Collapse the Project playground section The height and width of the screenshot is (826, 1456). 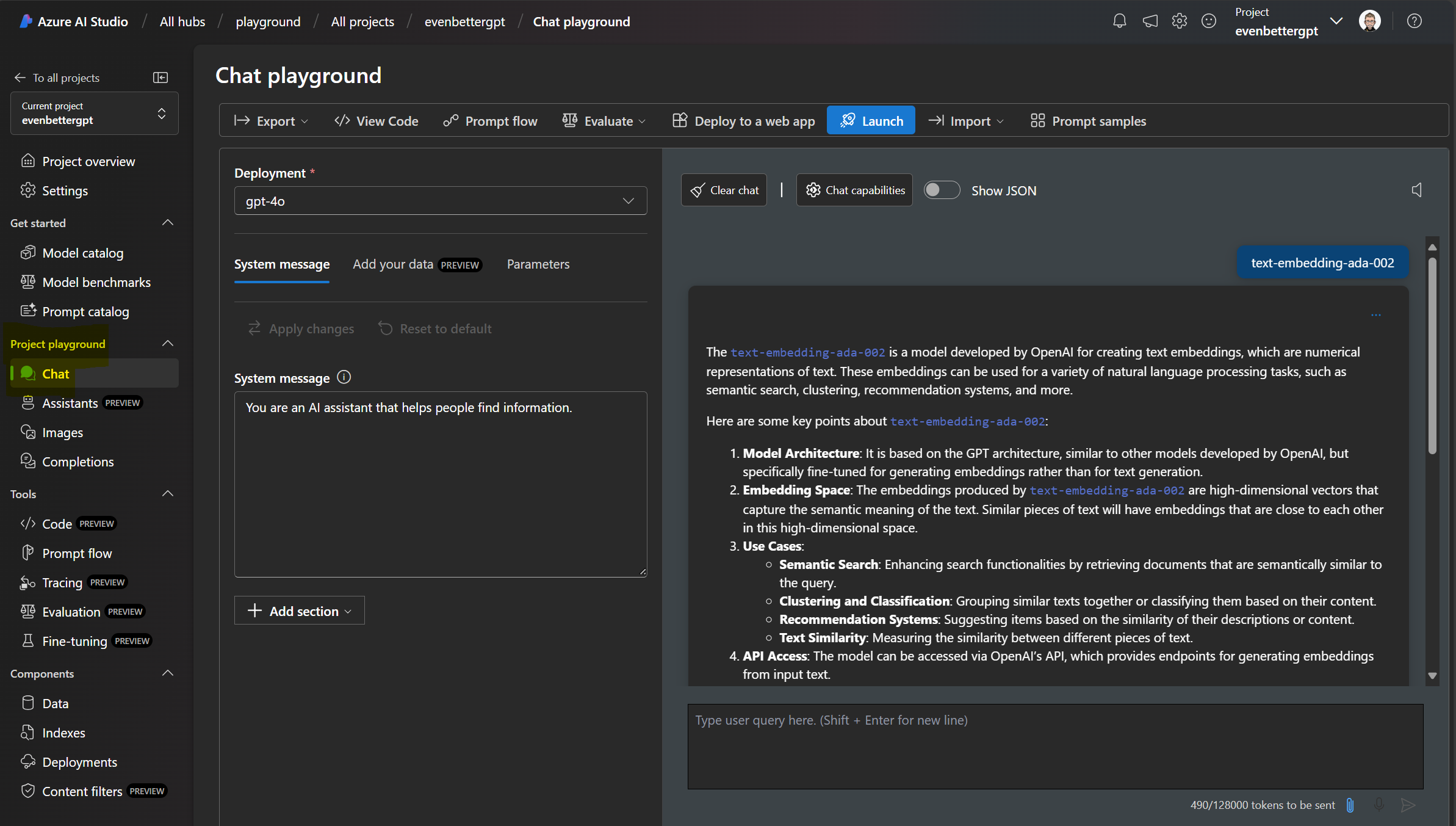168,344
